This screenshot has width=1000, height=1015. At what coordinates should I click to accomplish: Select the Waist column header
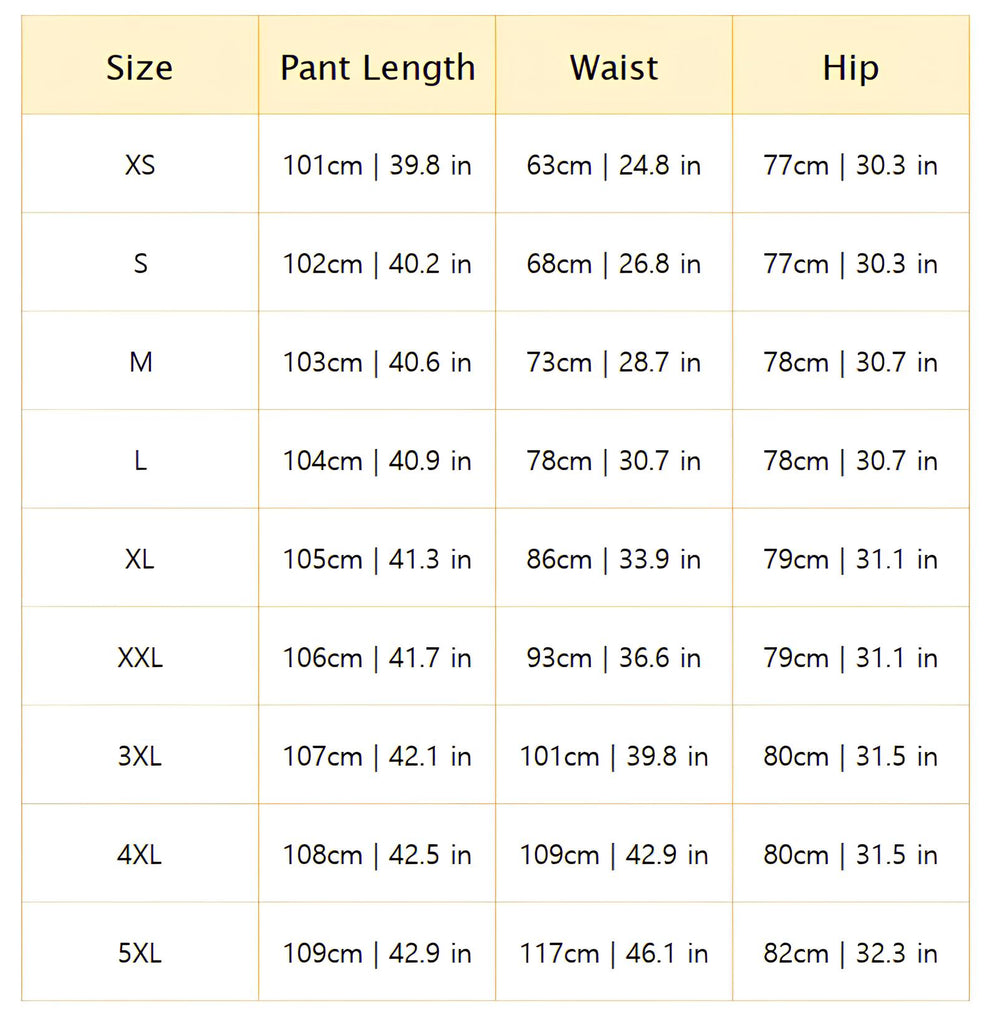[614, 68]
